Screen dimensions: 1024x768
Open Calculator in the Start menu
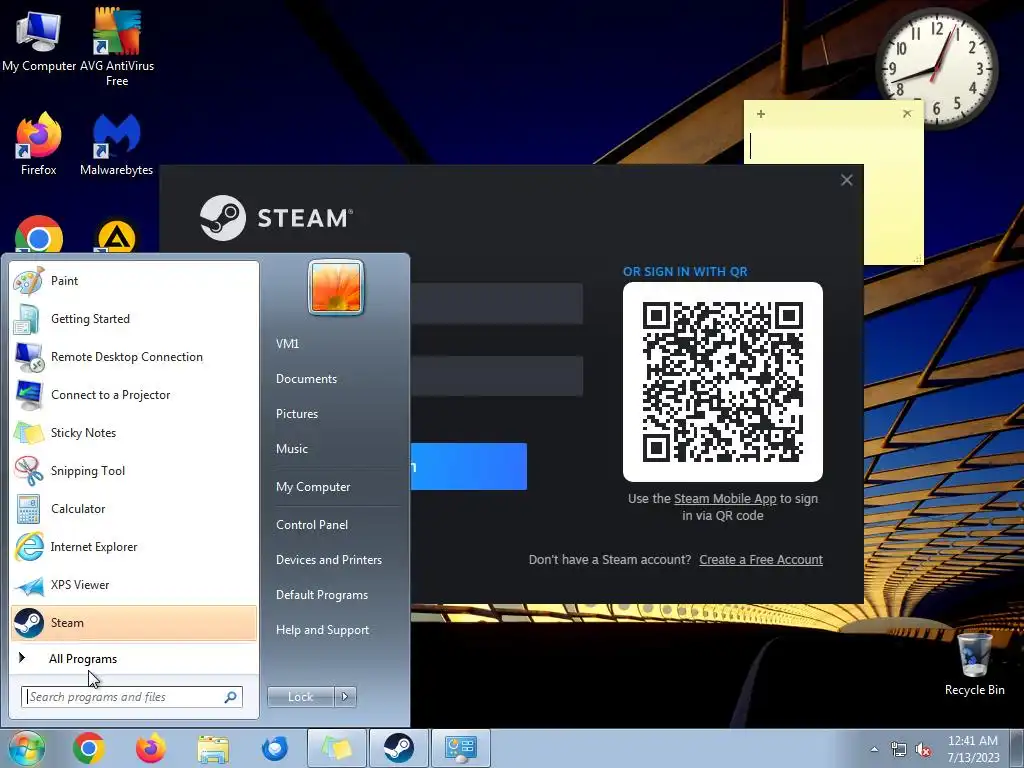click(x=134, y=509)
